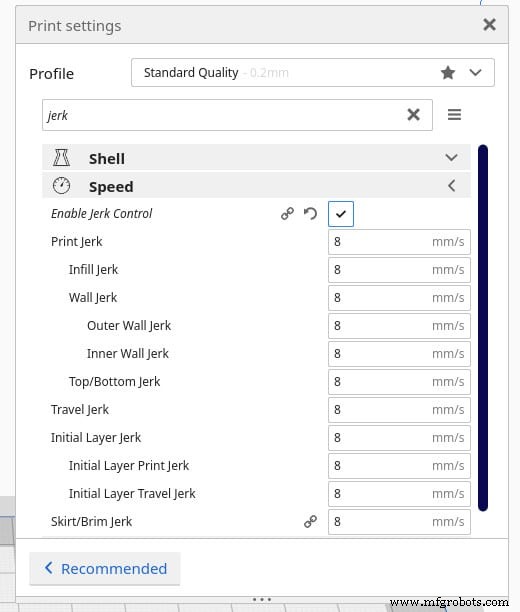Click the Initial Layer Jerk label
Image resolution: width=520 pixels, height=612 pixels.
96,438
